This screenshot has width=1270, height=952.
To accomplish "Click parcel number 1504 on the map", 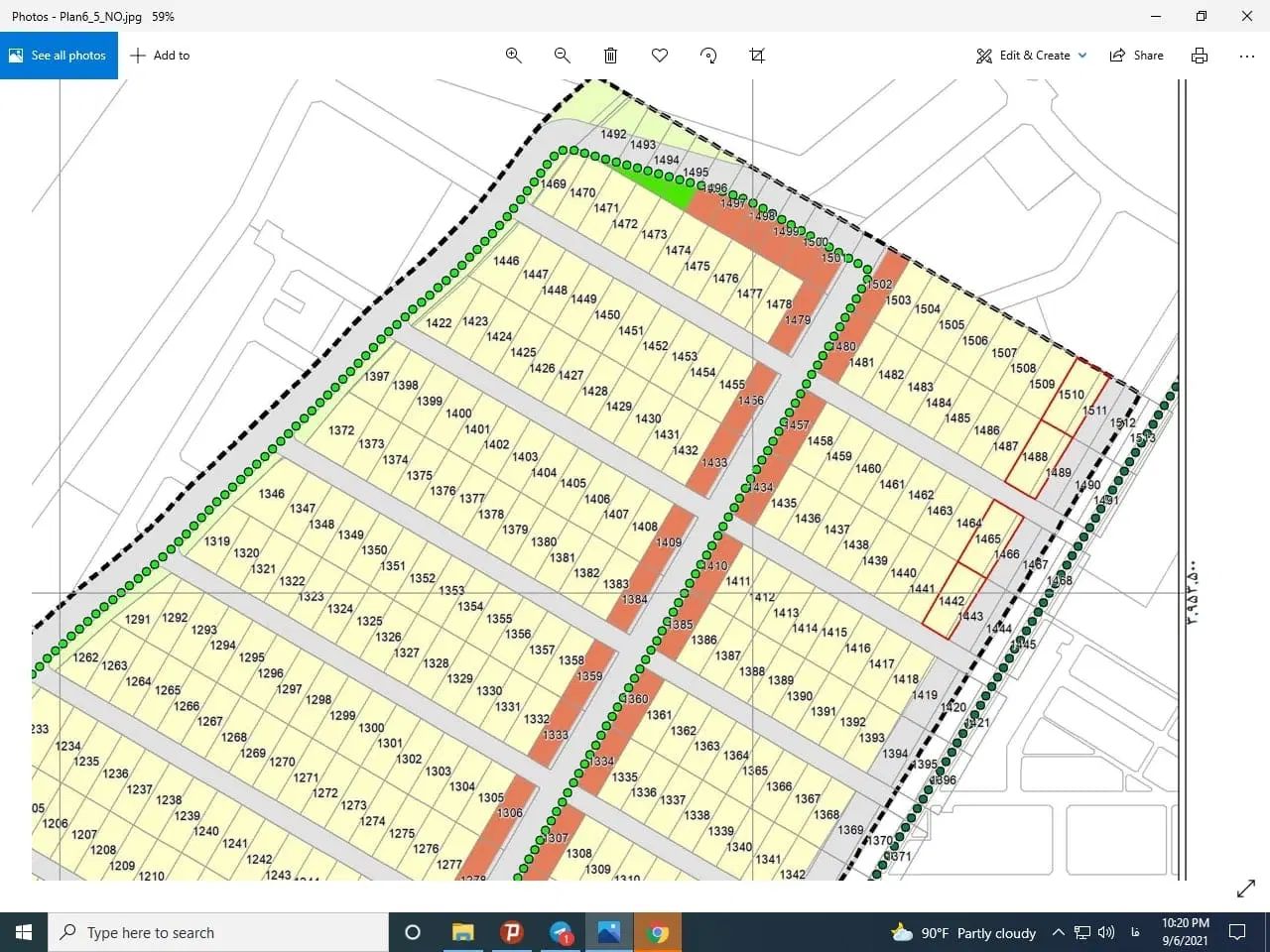I will click(928, 309).
